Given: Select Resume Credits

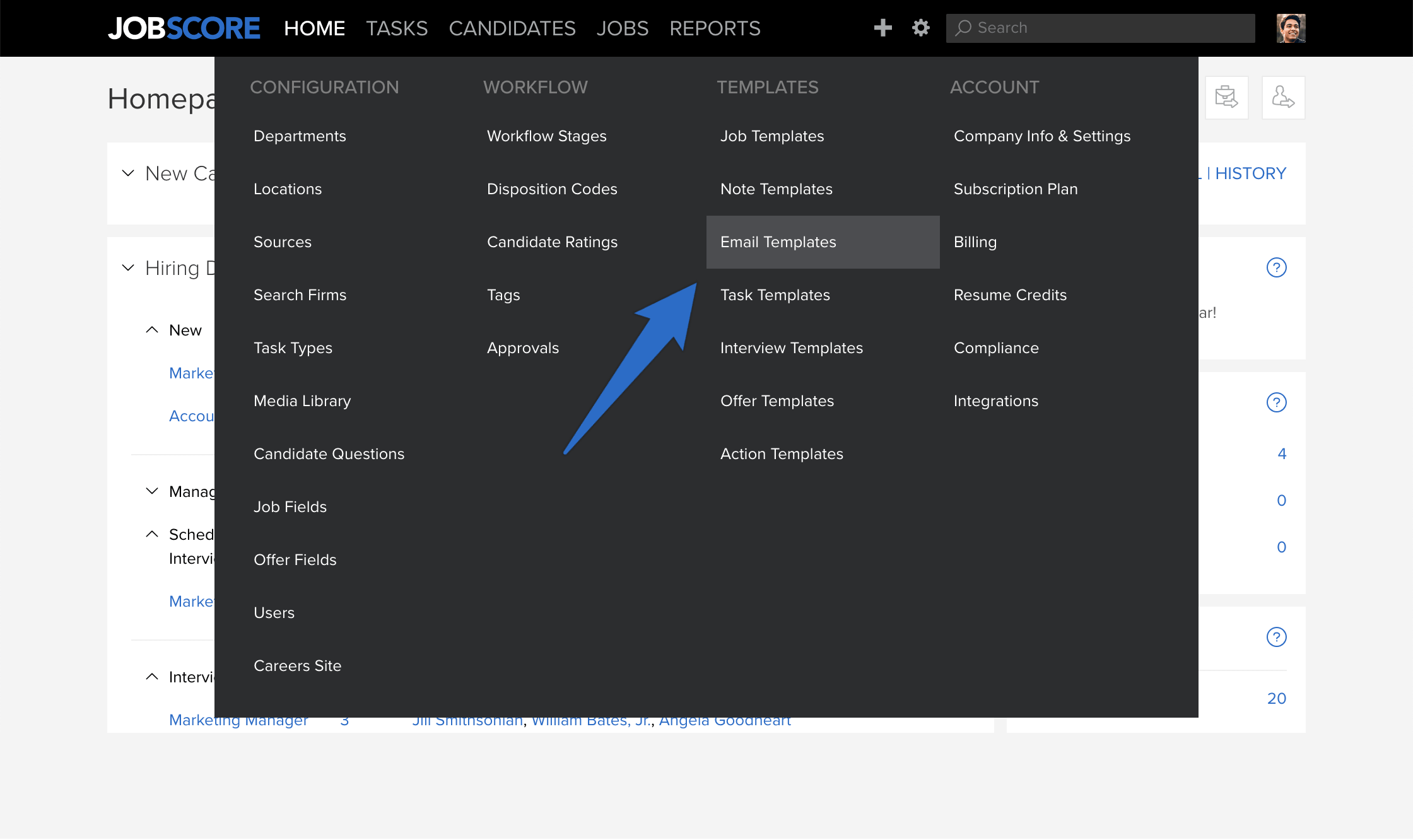Looking at the screenshot, I should [1010, 295].
